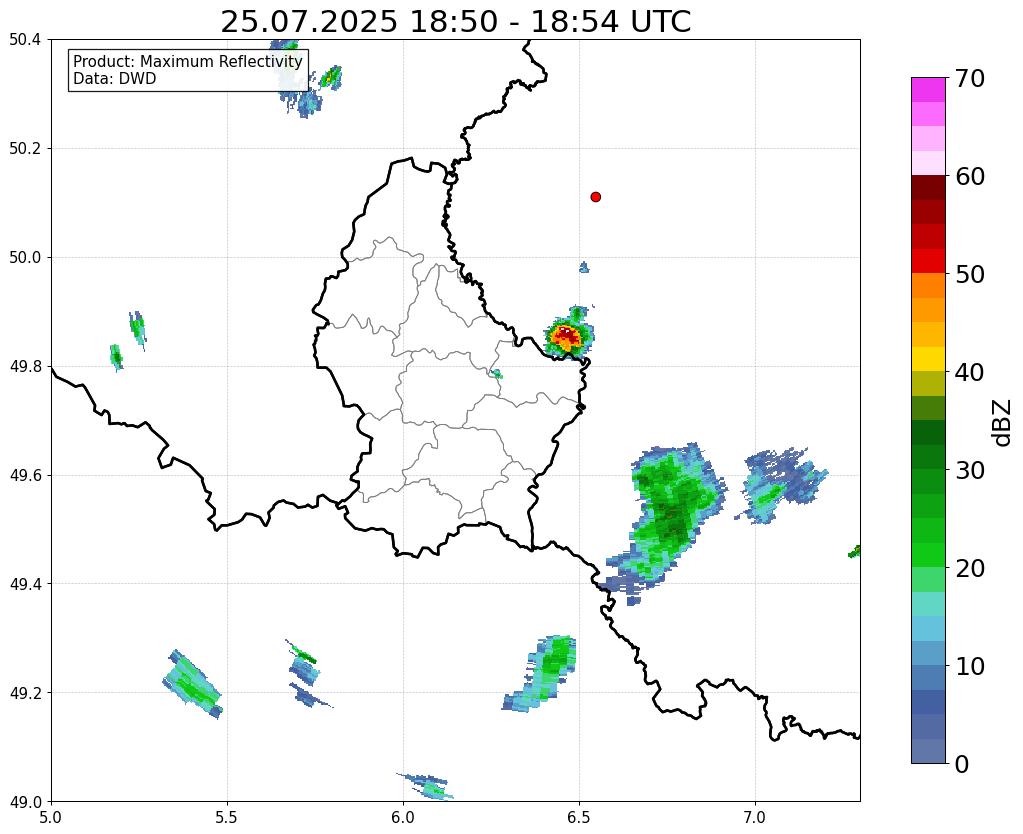Click the latitude tick label "49.0"

tap(25, 802)
